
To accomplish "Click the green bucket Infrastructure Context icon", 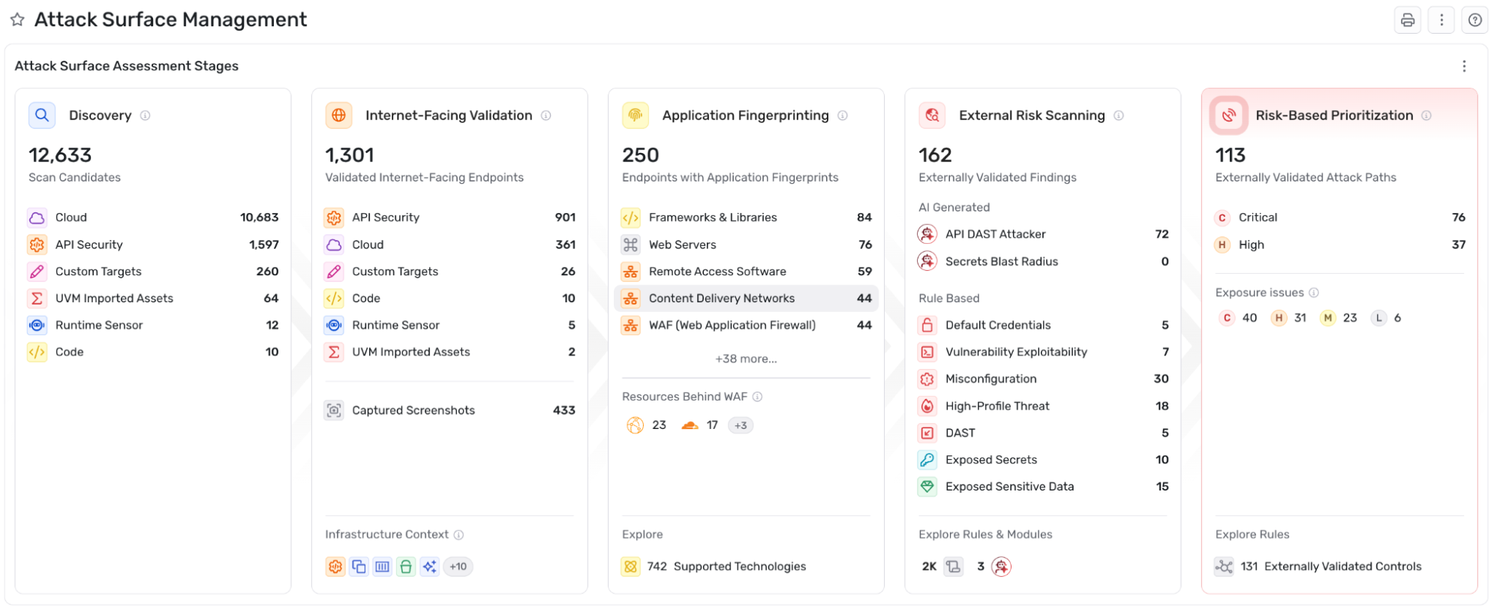I will pos(405,567).
